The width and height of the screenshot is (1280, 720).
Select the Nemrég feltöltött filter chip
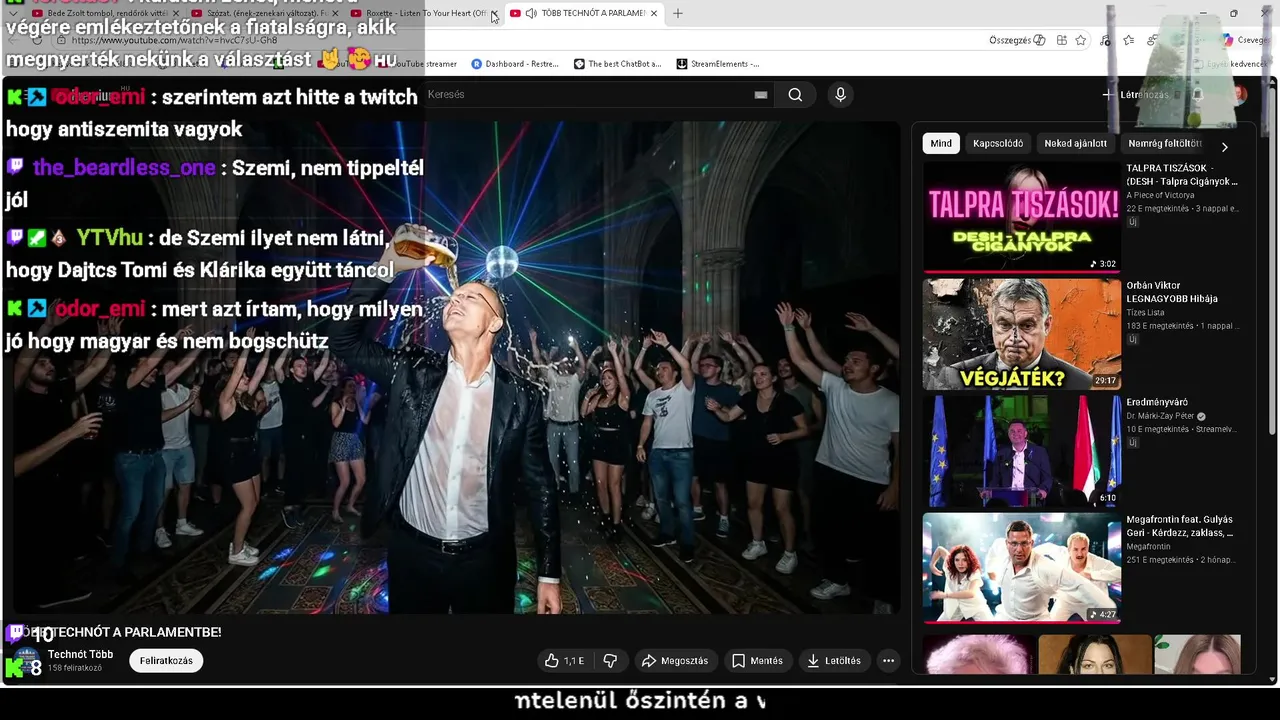1164,143
